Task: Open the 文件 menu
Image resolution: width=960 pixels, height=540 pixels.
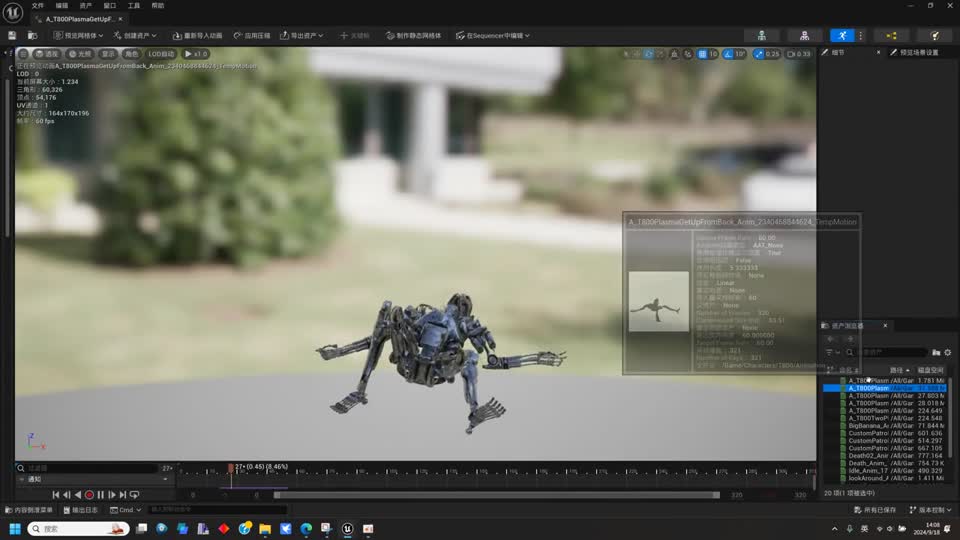Action: [x=37, y=5]
